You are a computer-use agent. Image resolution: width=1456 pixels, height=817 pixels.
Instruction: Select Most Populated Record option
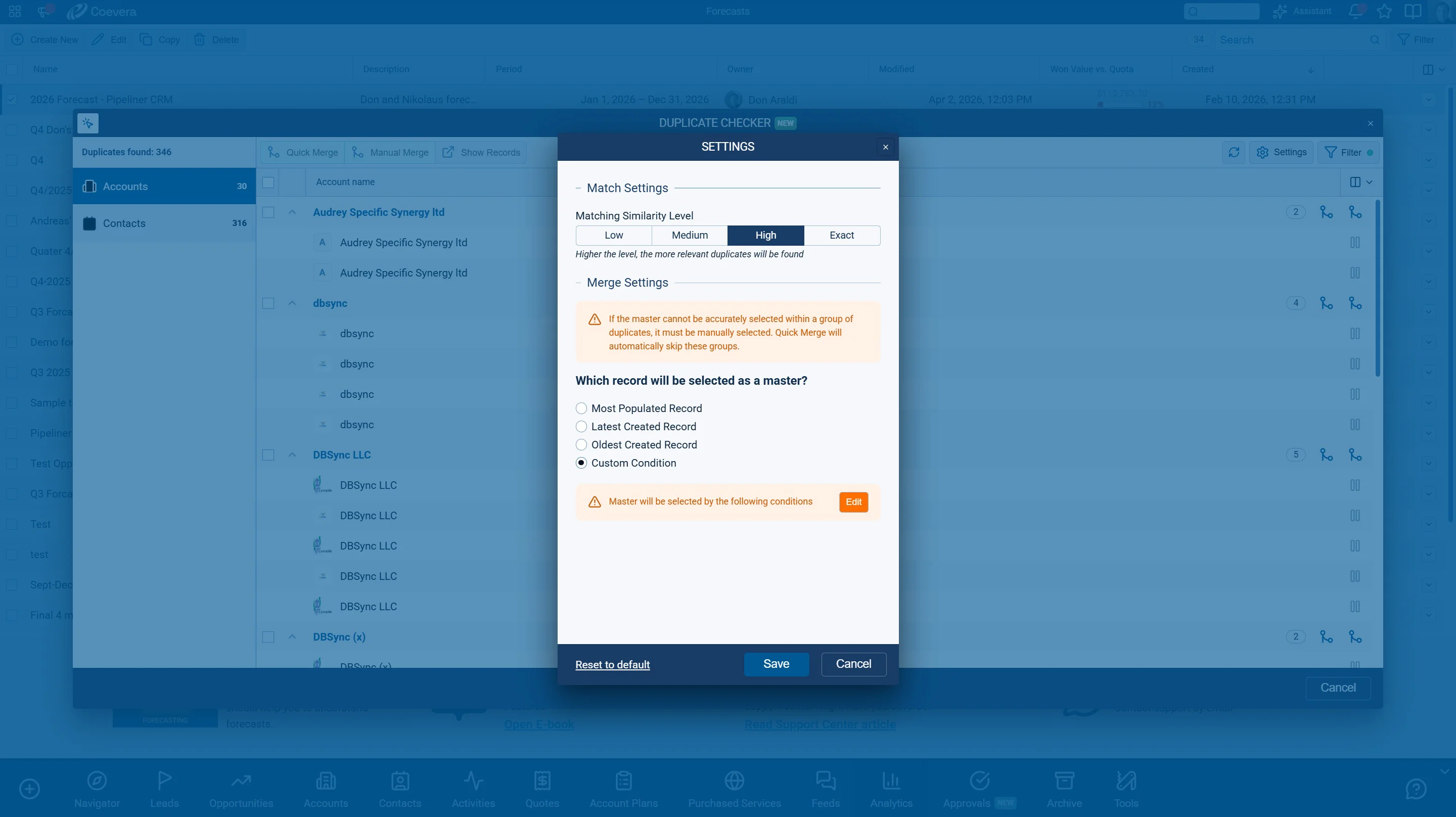[581, 408]
